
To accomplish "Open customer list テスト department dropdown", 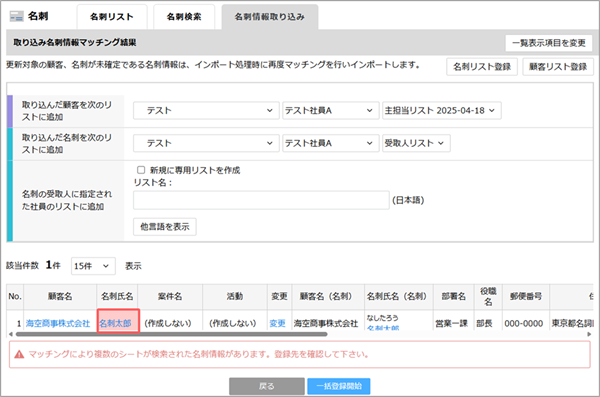I will point(206,111).
